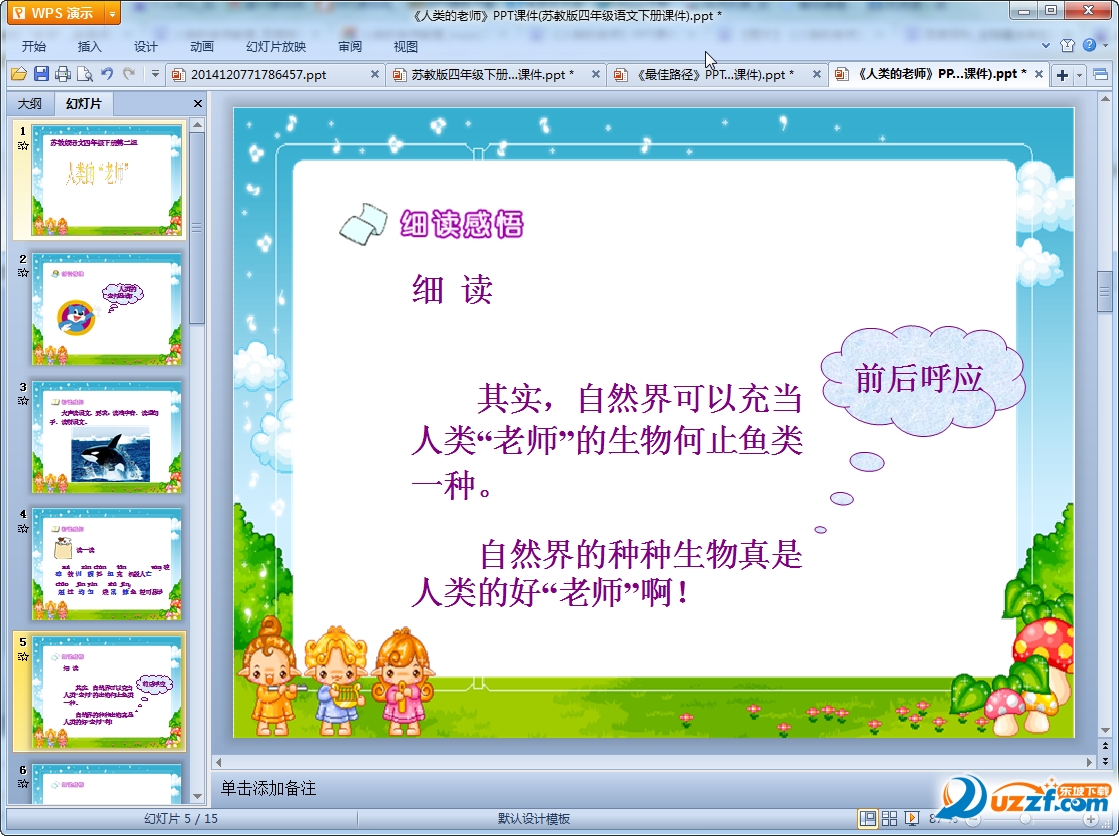The height and width of the screenshot is (836, 1119).
Task: Click the 细 读 text on the slide
Action: (452, 290)
